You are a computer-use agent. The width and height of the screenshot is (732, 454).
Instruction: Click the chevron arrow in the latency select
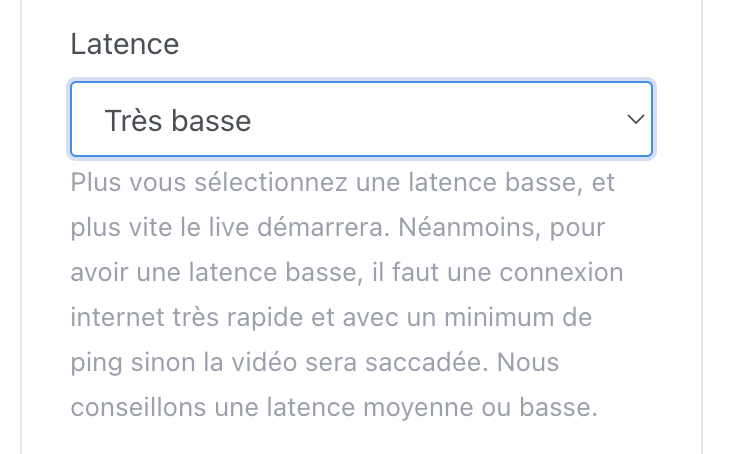click(635, 120)
